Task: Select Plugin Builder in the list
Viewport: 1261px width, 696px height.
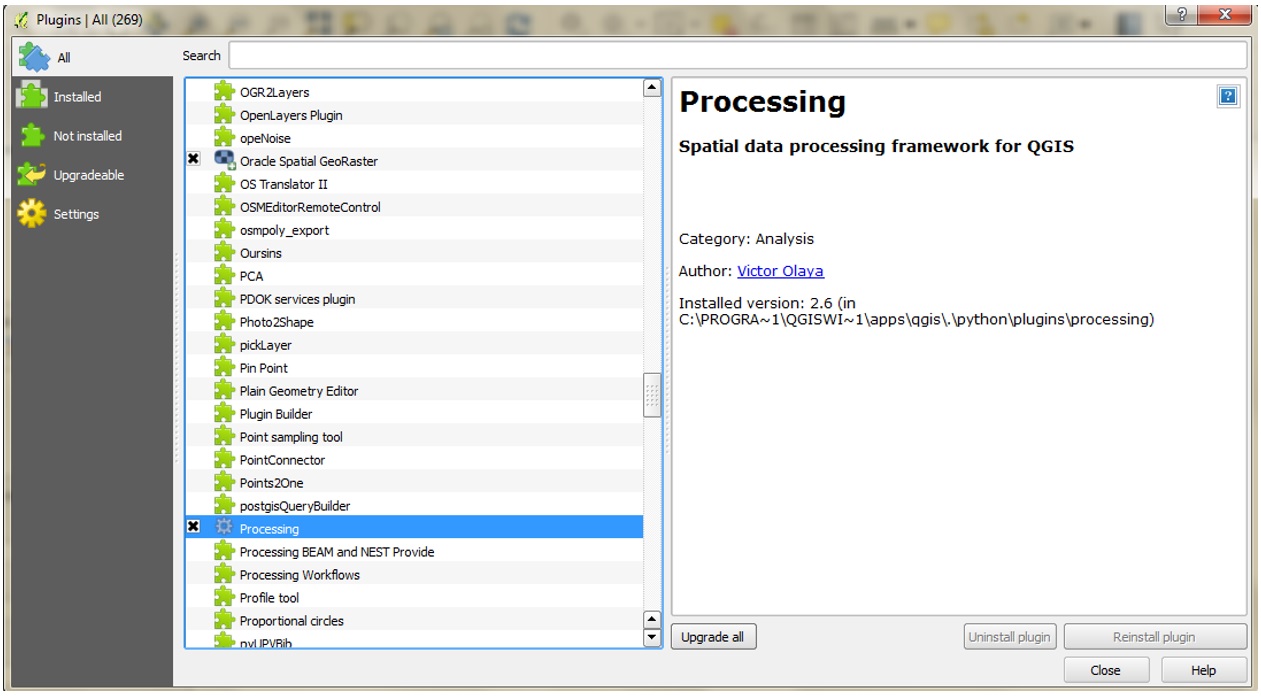Action: (x=276, y=414)
